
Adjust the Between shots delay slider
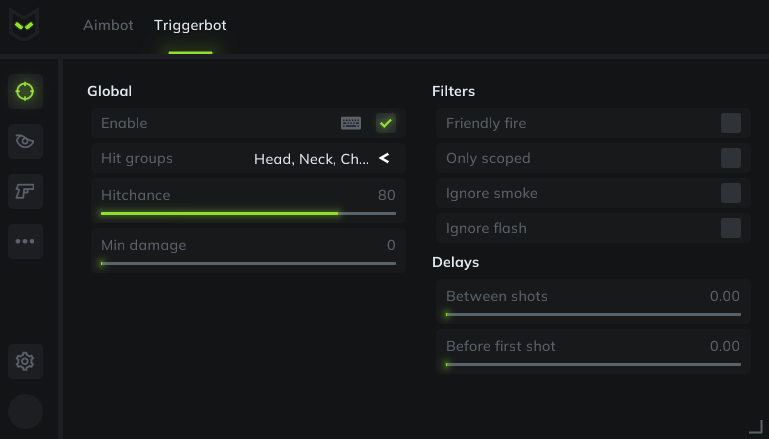tap(593, 314)
